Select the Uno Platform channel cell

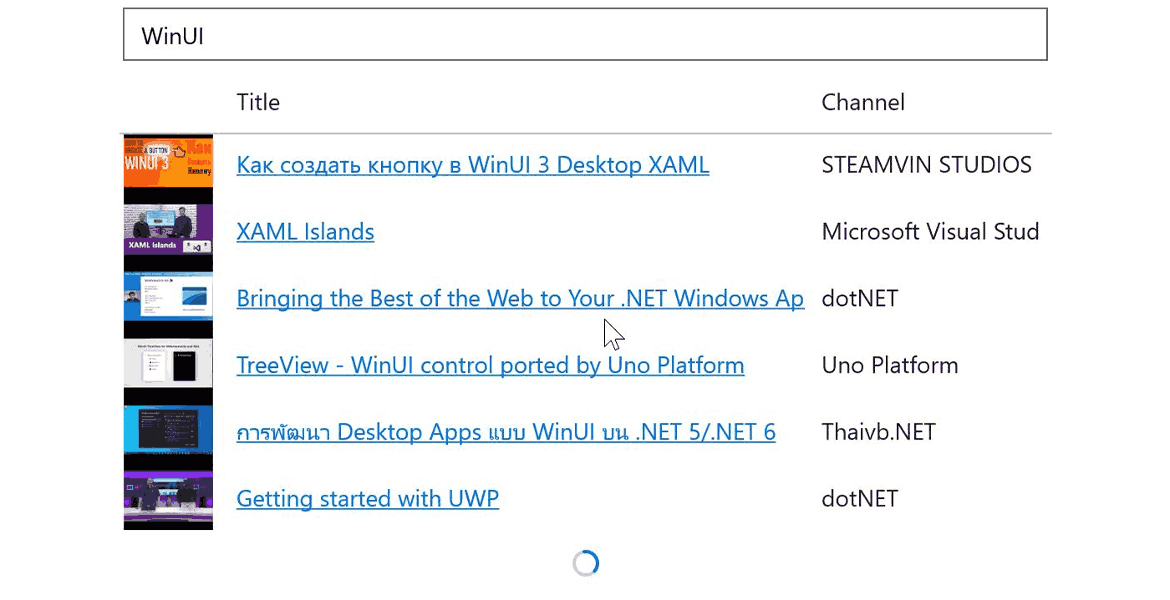pyautogui.click(x=890, y=365)
